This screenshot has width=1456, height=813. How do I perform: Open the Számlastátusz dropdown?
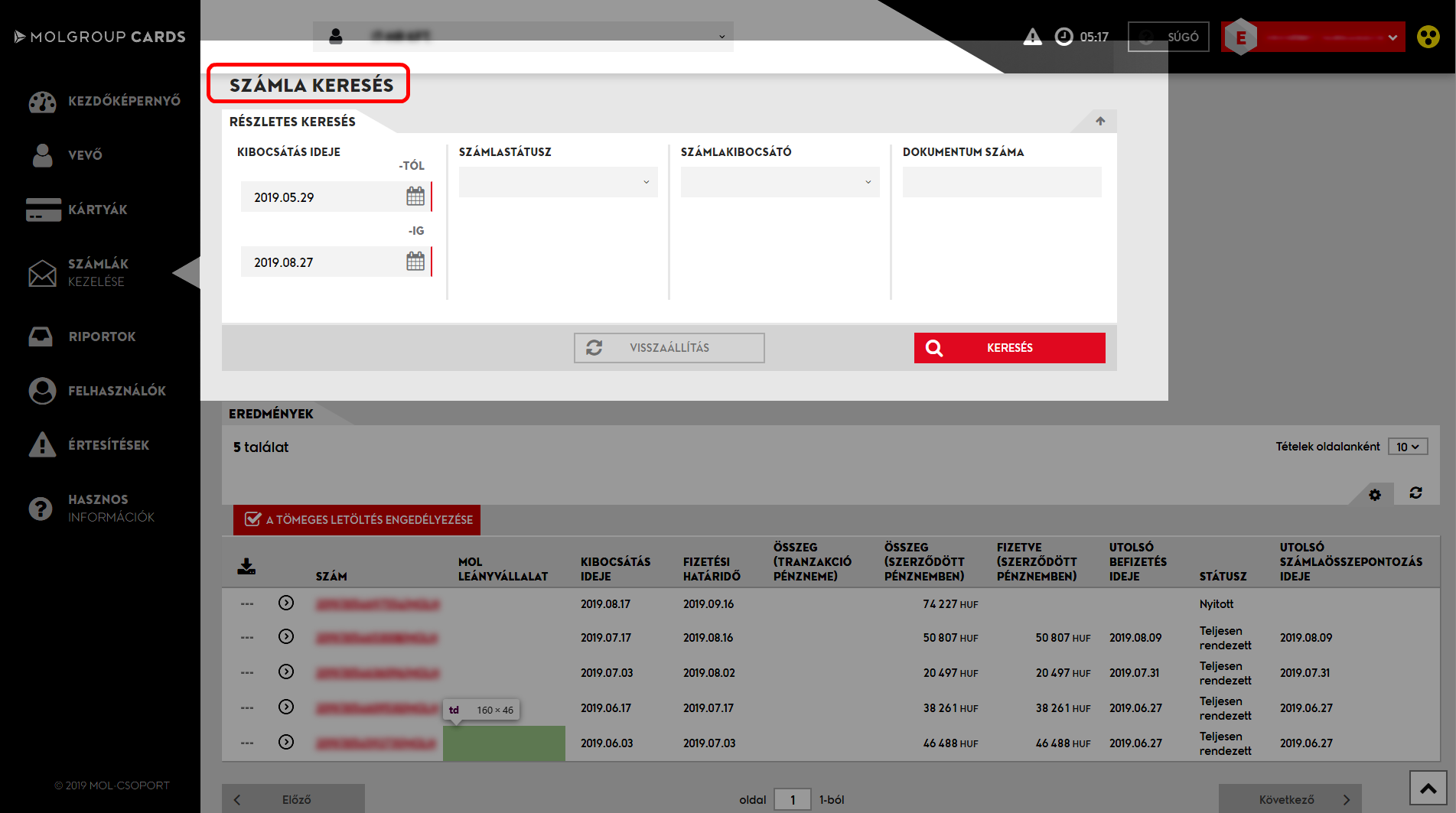pyautogui.click(x=558, y=182)
